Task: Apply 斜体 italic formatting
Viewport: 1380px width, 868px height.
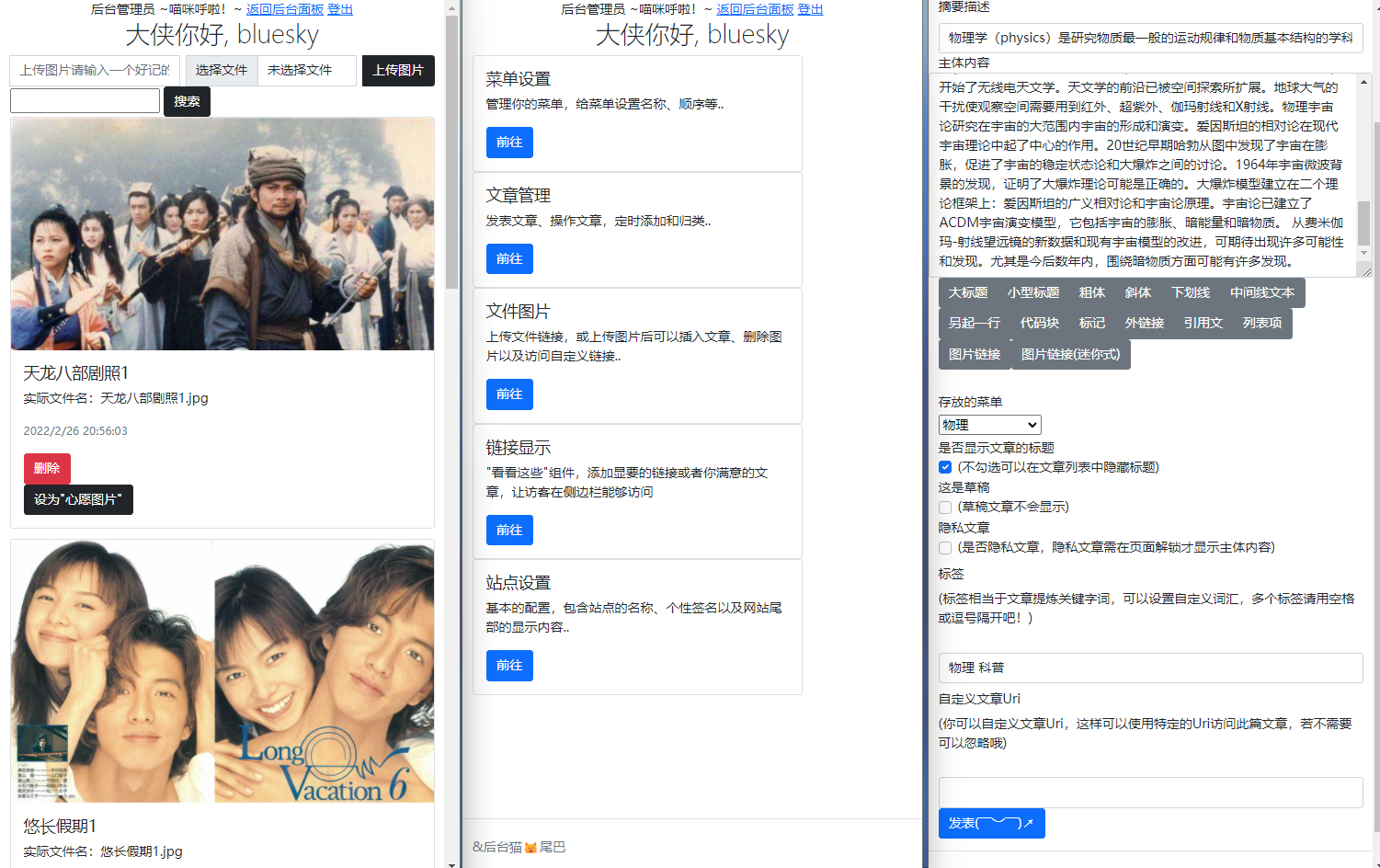Action: click(1138, 292)
